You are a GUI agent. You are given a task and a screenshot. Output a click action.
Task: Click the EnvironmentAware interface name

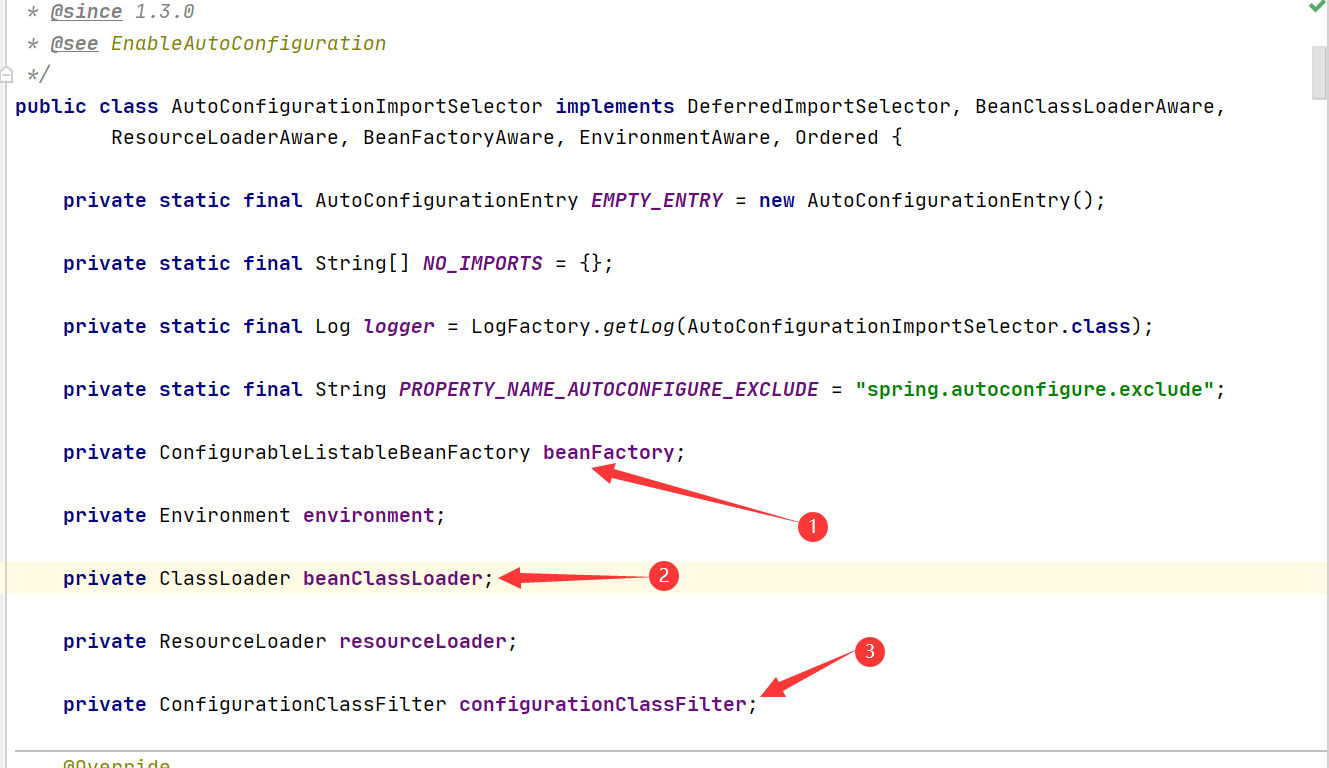coord(675,138)
